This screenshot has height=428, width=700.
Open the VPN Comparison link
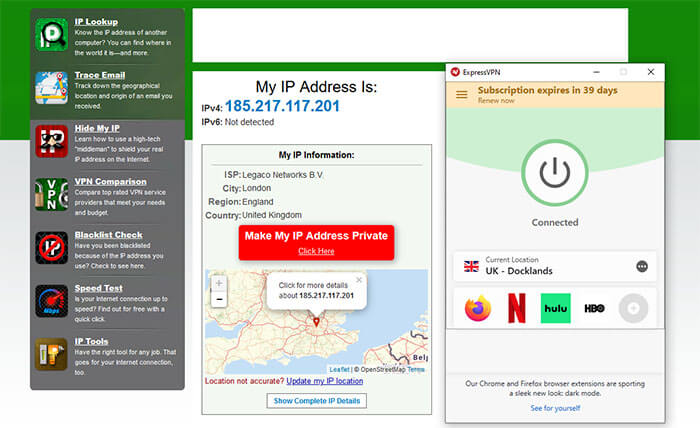[x=110, y=181]
